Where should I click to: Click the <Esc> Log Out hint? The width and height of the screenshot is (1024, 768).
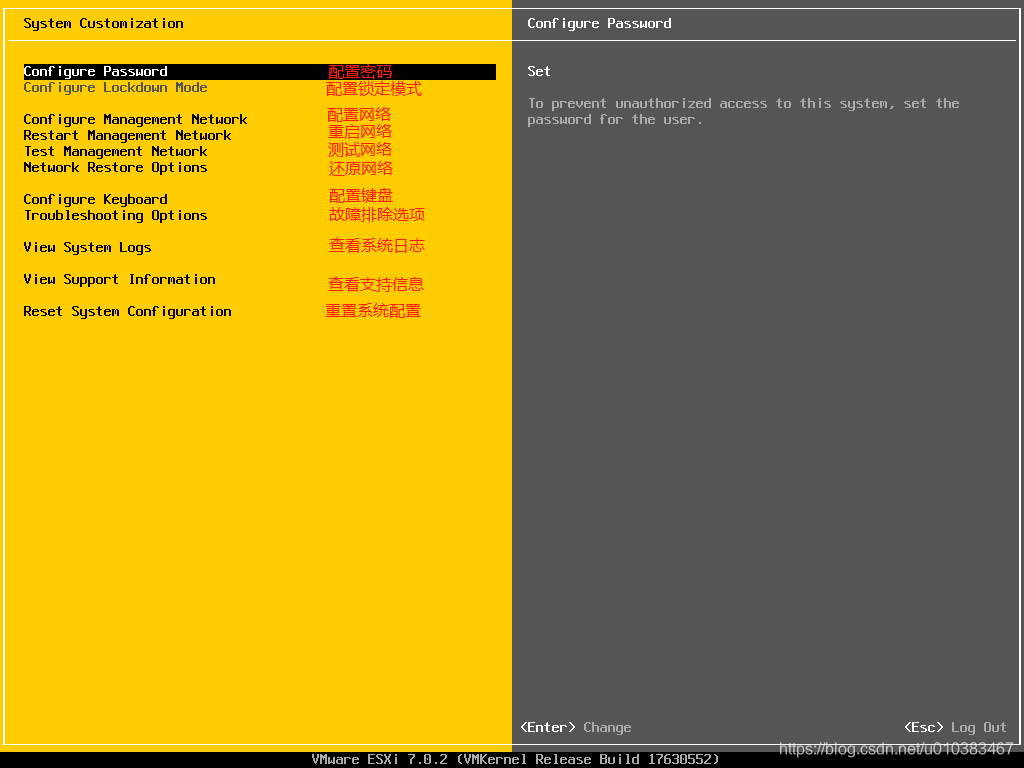pos(955,728)
